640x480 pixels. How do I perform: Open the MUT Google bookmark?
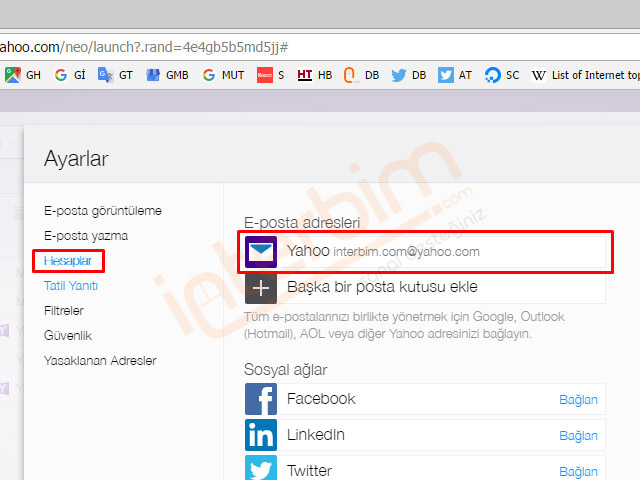(223, 75)
